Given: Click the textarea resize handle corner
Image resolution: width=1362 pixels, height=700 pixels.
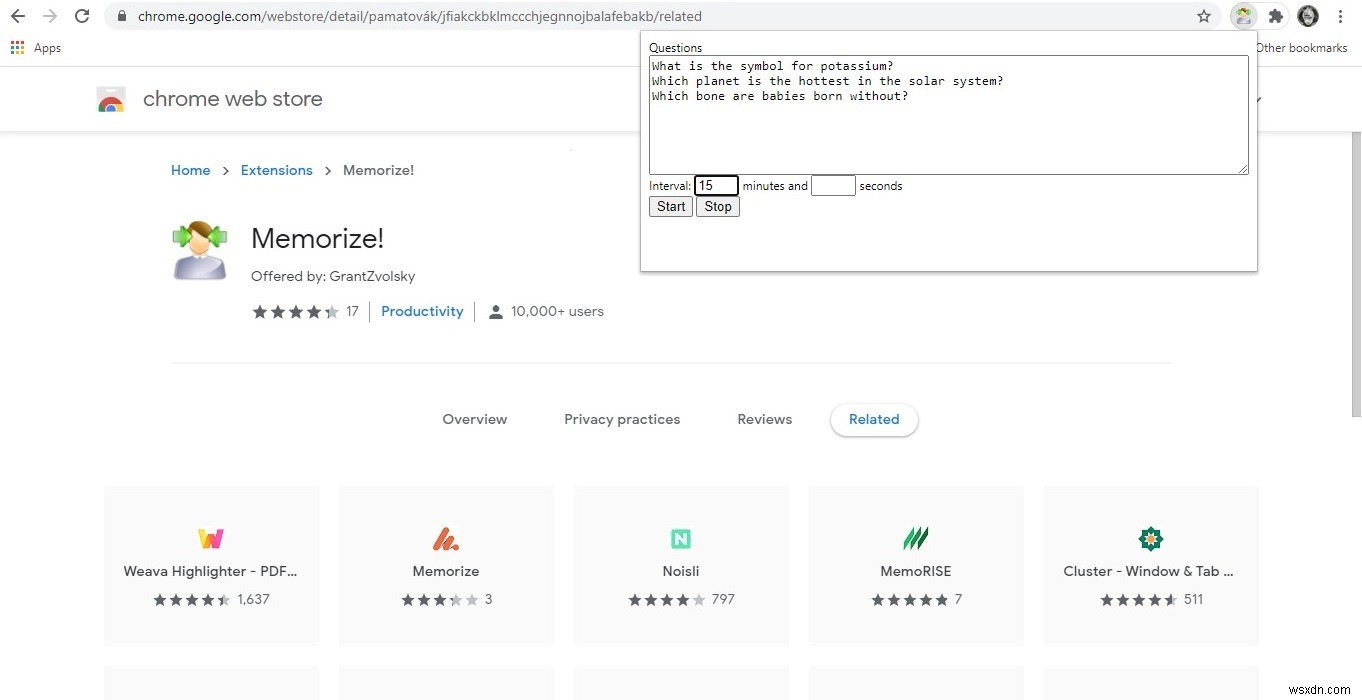Looking at the screenshot, I should pos(1243,169).
